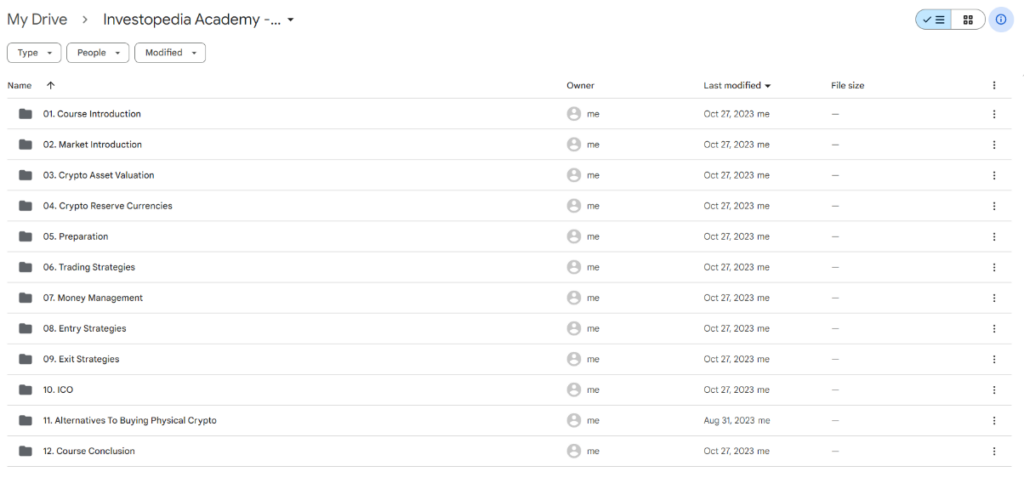
Task: Click the Name column header
Action: pyautogui.click(x=19, y=86)
